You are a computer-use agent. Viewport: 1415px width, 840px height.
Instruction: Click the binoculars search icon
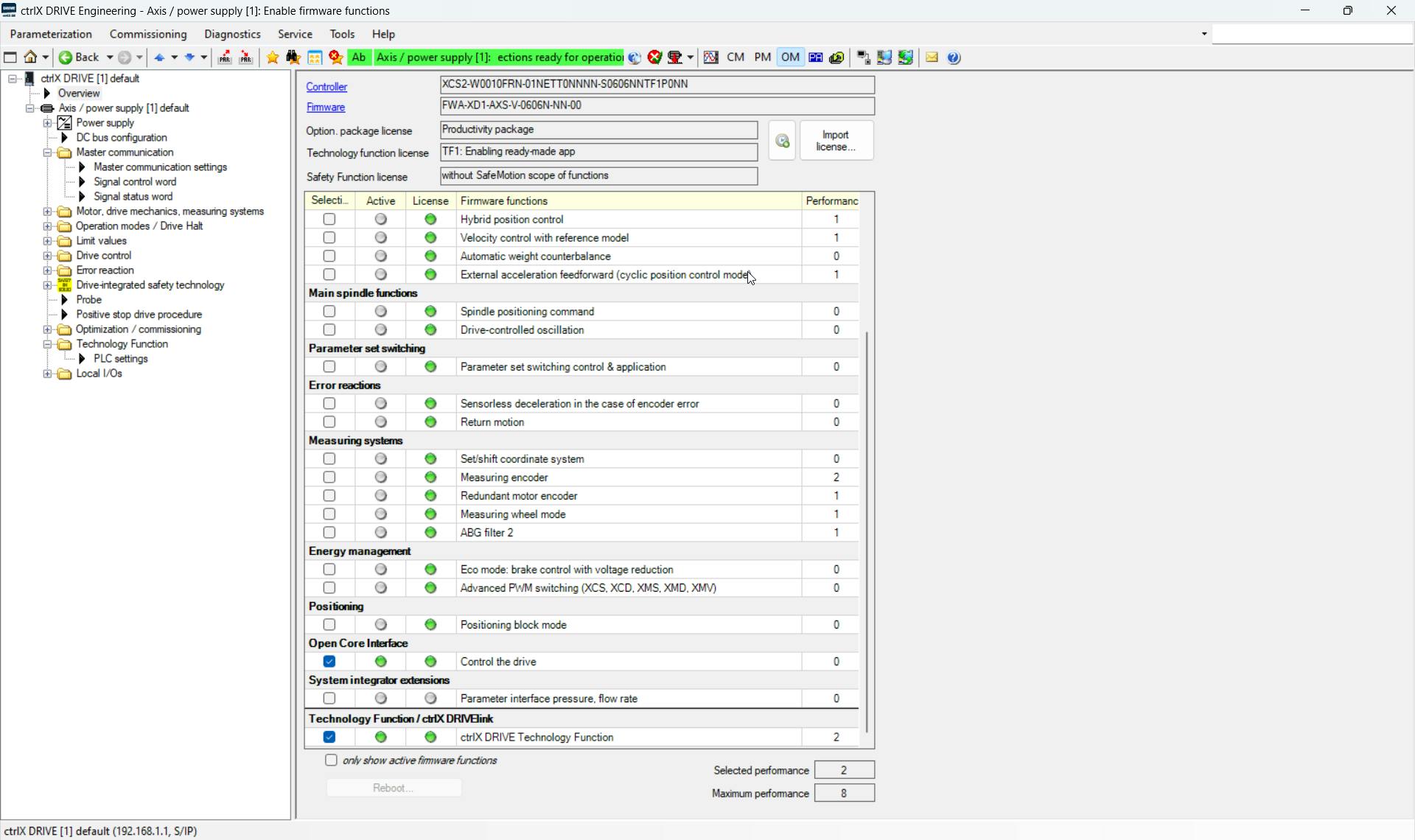[x=293, y=57]
